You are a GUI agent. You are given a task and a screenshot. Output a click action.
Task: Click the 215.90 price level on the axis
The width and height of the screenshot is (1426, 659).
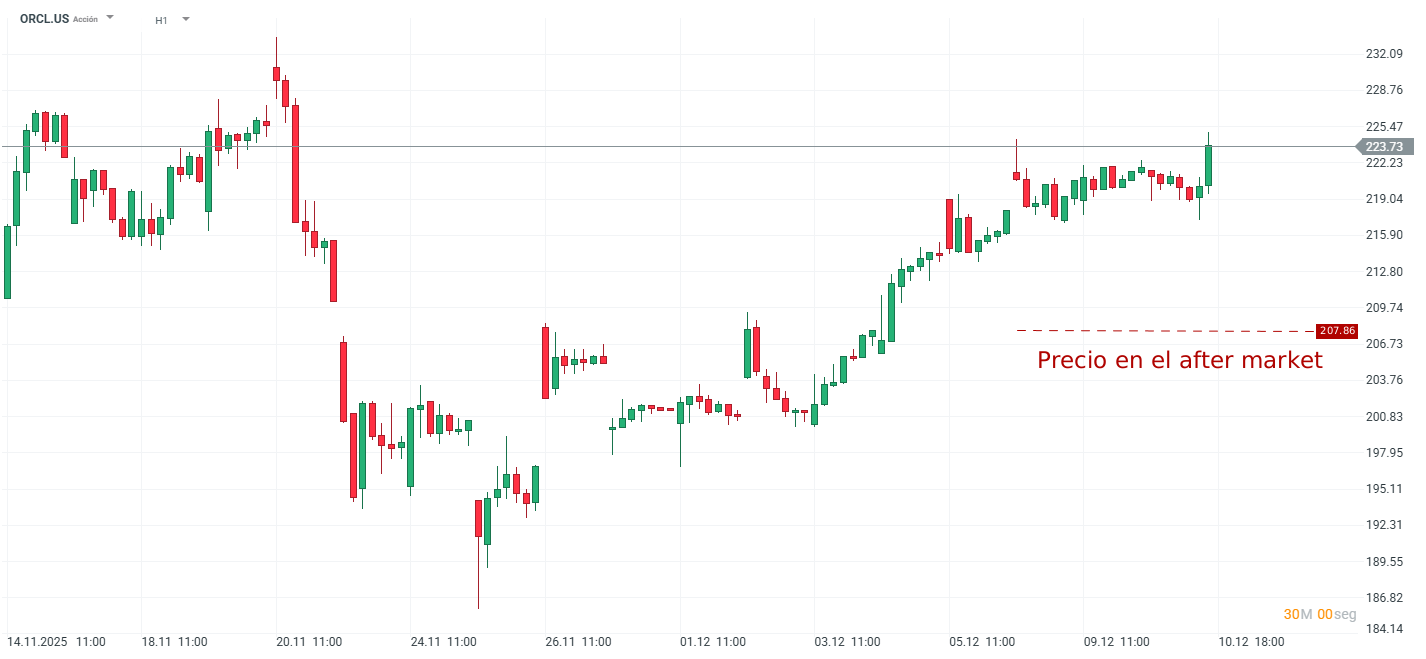pyautogui.click(x=1384, y=237)
